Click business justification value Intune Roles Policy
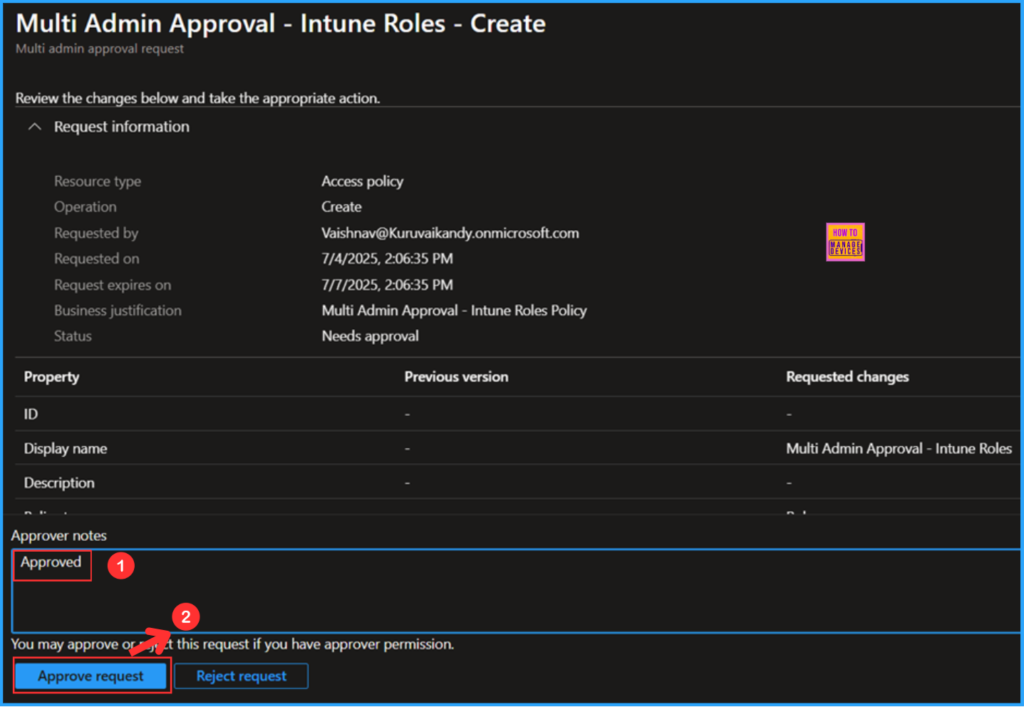The image size is (1024, 707). tap(454, 311)
